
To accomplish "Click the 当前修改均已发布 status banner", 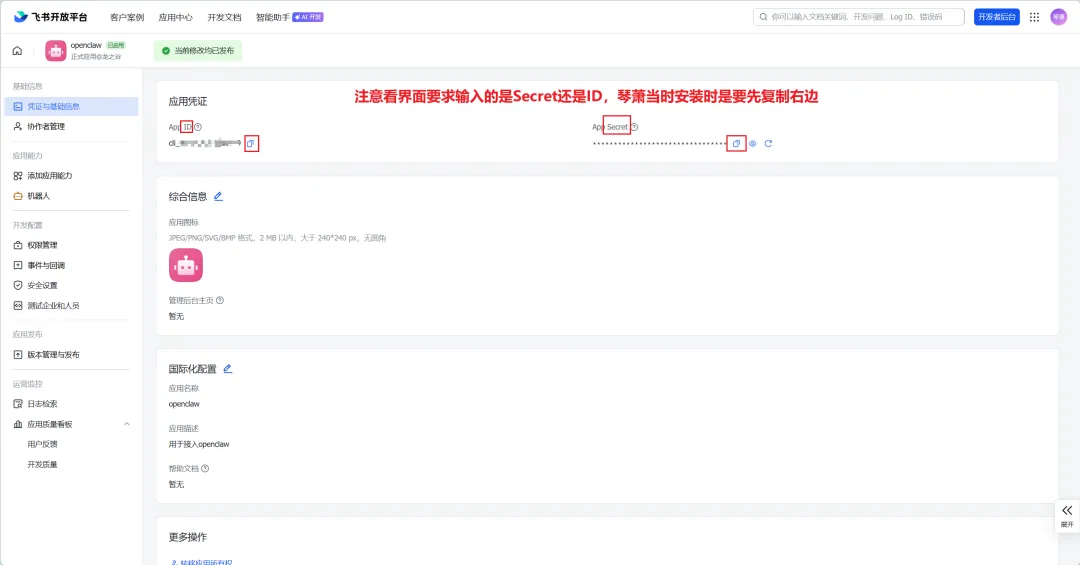I will click(198, 50).
